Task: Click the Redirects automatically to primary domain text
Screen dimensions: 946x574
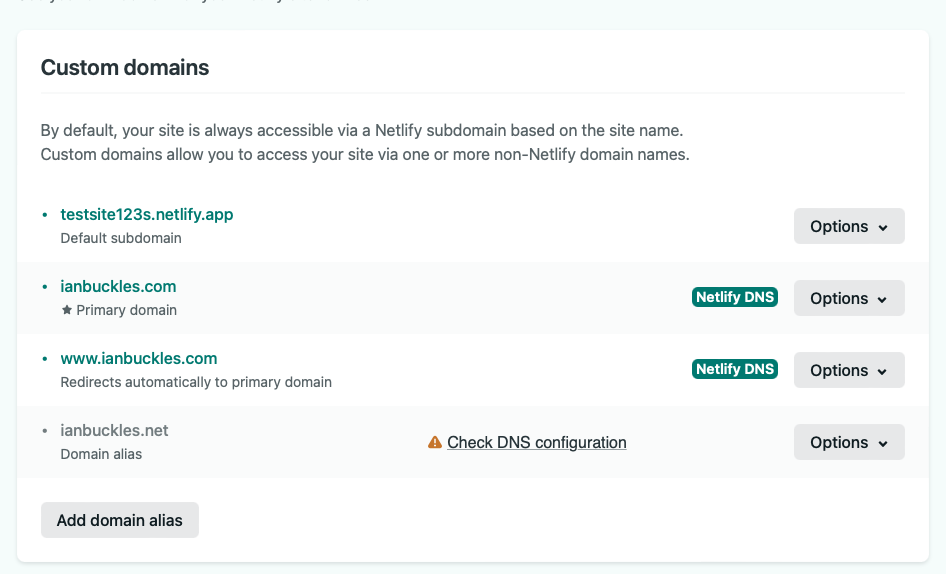Action: 196,382
